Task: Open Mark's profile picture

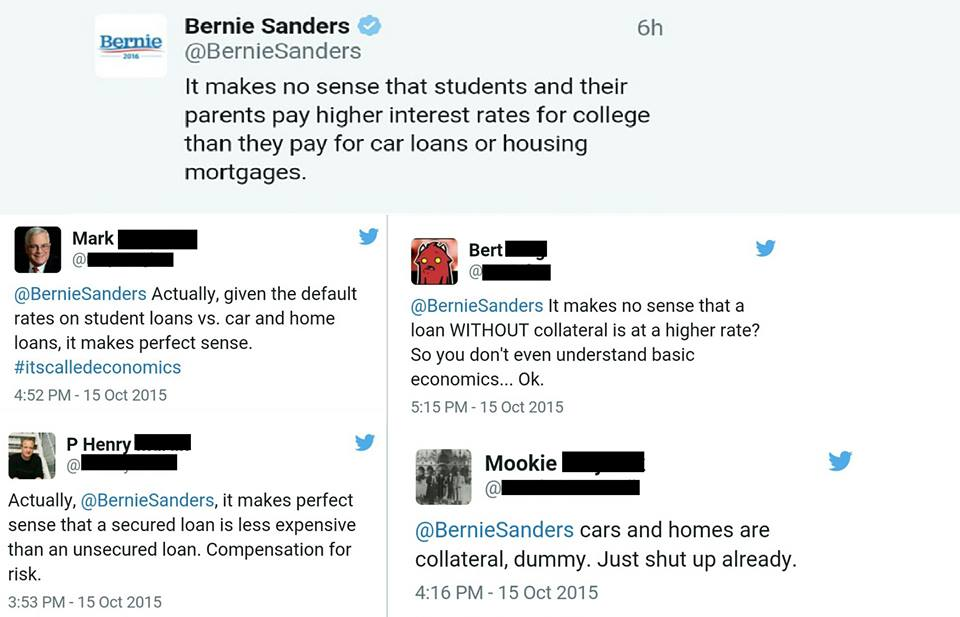Action: [37, 250]
